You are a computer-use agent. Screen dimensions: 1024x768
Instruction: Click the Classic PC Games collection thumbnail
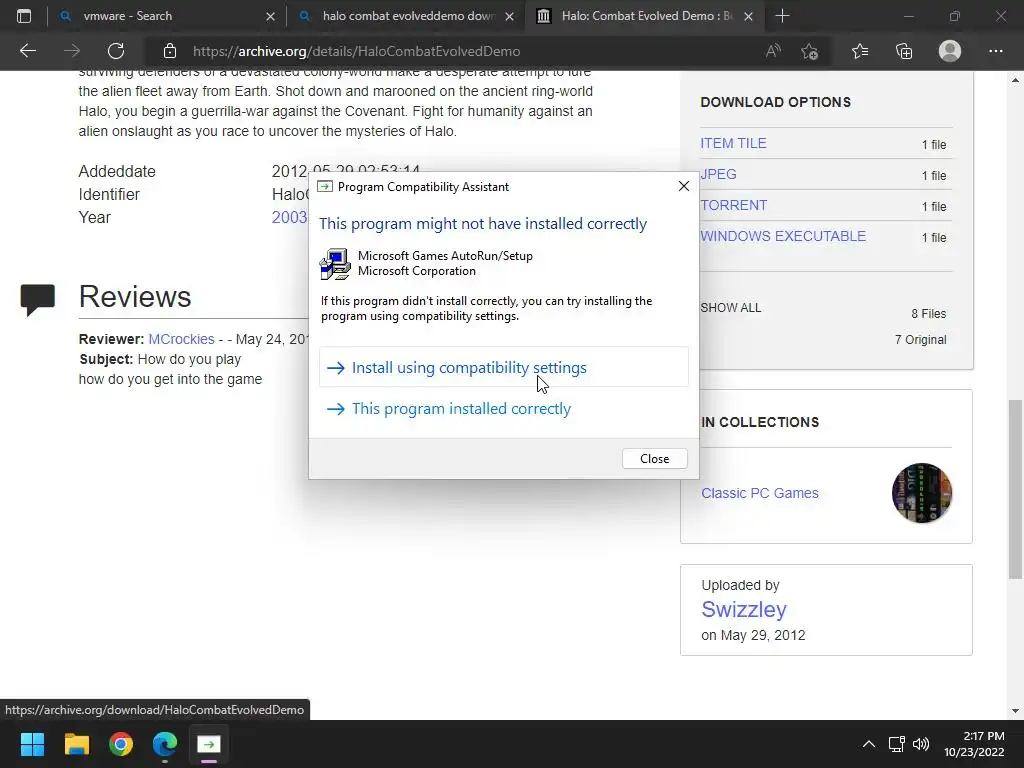(x=921, y=493)
